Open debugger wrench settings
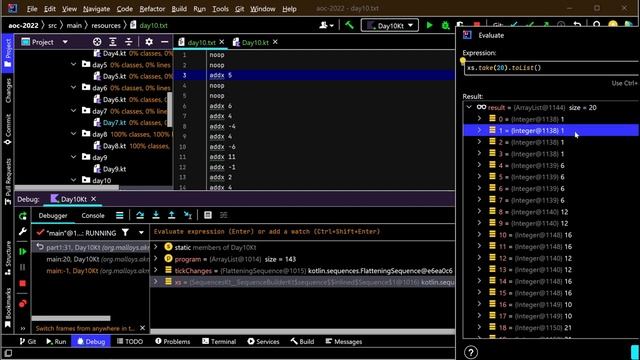The width and height of the screenshot is (640, 360). click(x=23, y=232)
